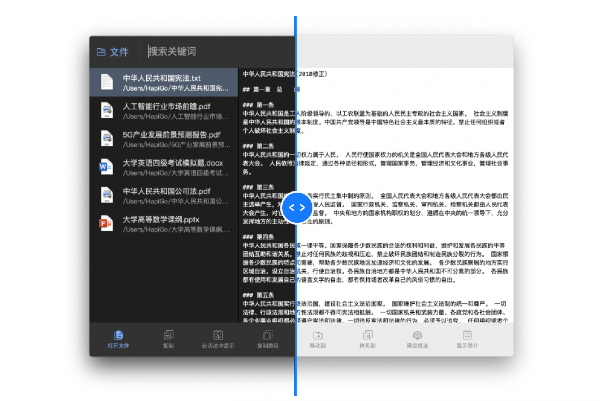
Task: Select 人工智能行业市场前瞻.pdf in the list
Action: coord(164,111)
